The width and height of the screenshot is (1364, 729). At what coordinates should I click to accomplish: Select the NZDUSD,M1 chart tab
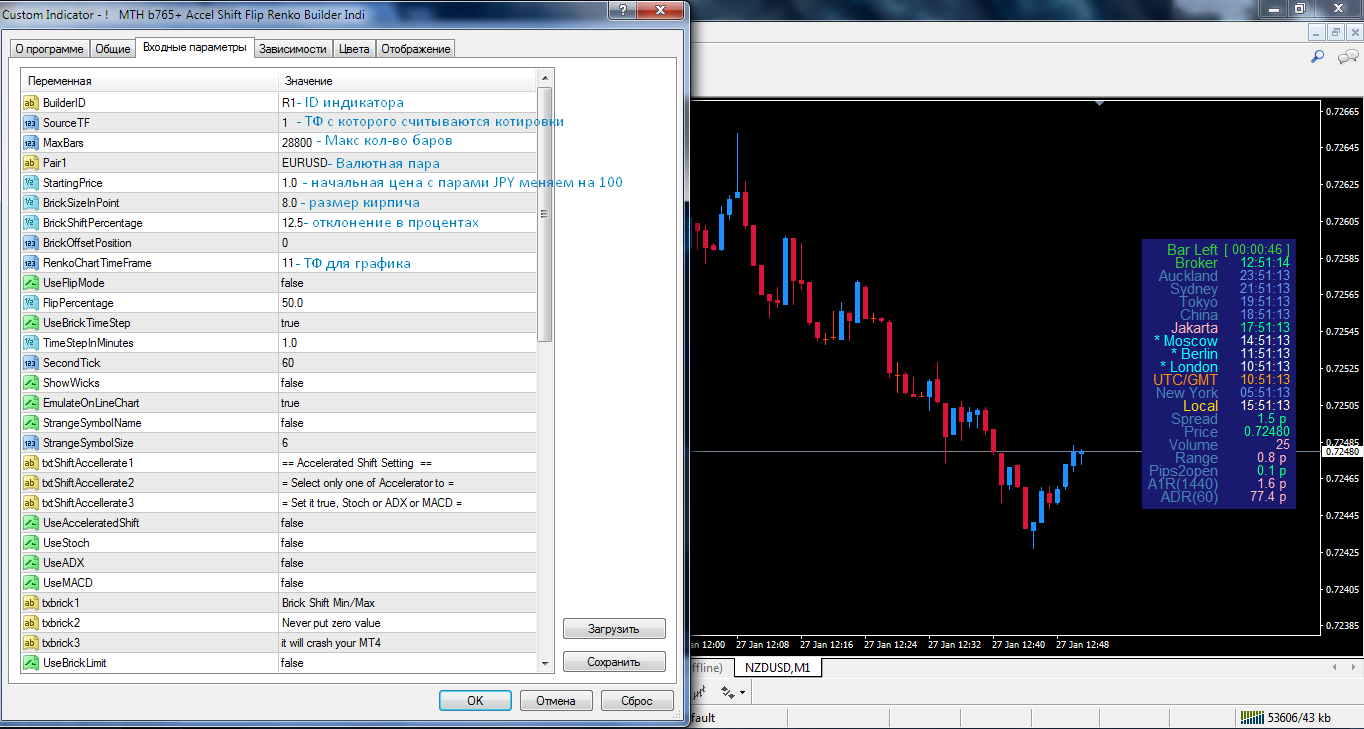coord(778,668)
